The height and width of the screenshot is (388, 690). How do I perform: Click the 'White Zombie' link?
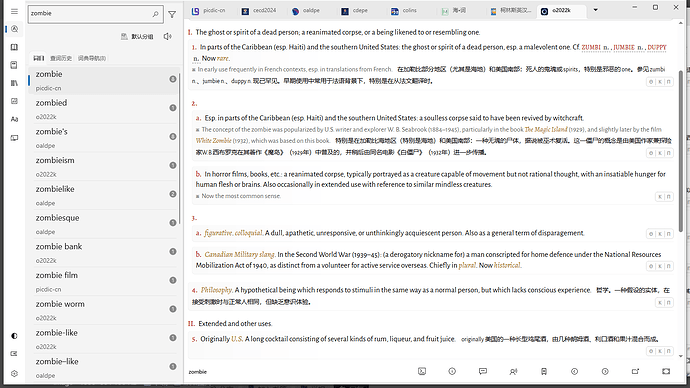213,141
